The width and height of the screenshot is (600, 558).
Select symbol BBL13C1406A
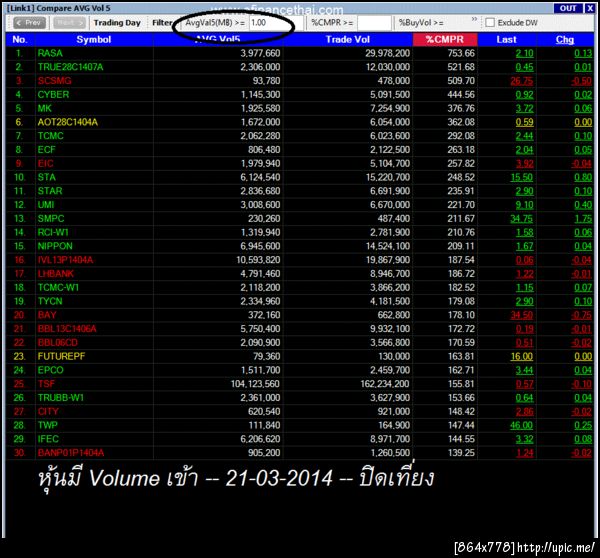pos(67,329)
